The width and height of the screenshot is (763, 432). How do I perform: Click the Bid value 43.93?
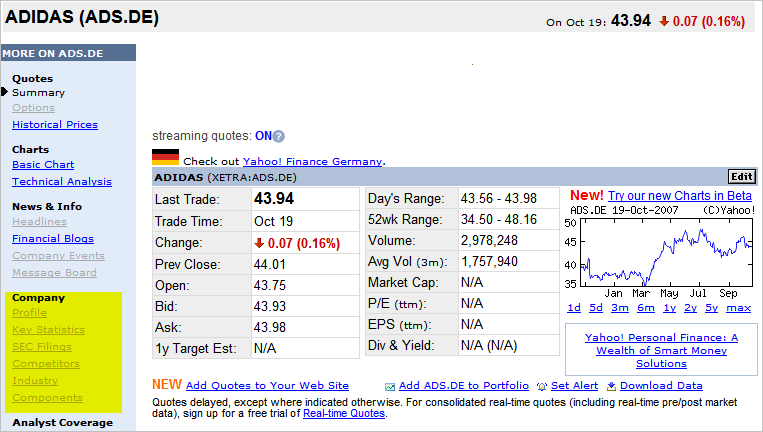tap(270, 306)
